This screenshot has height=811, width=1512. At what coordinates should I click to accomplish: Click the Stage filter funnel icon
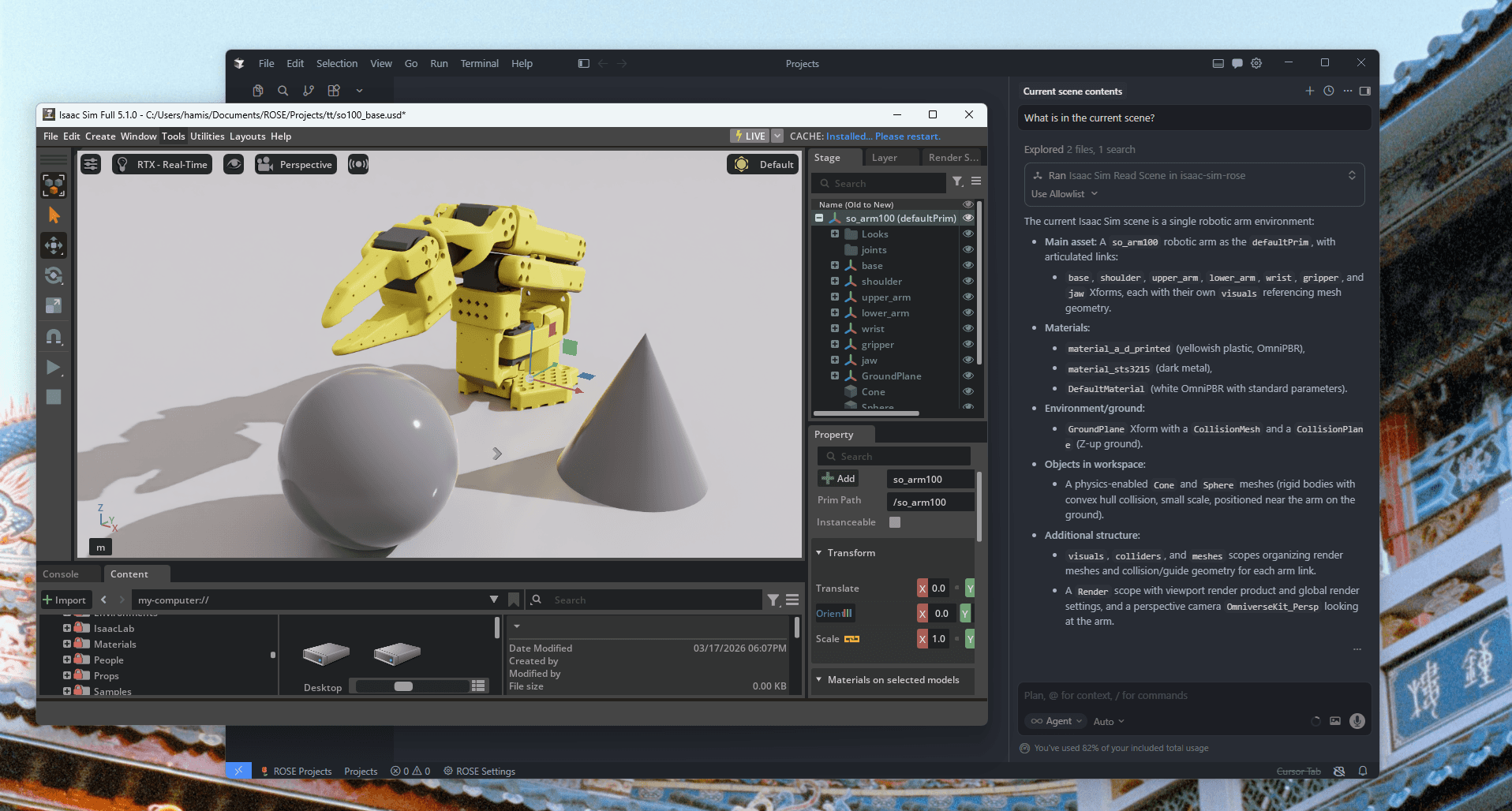point(957,181)
